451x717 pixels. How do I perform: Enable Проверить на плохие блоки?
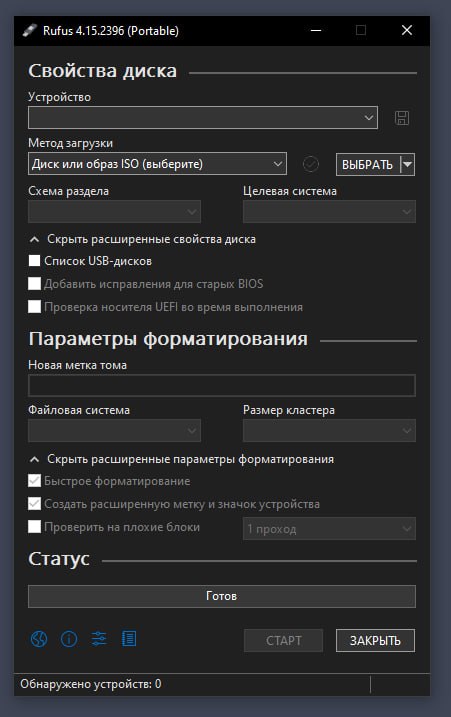click(34, 526)
